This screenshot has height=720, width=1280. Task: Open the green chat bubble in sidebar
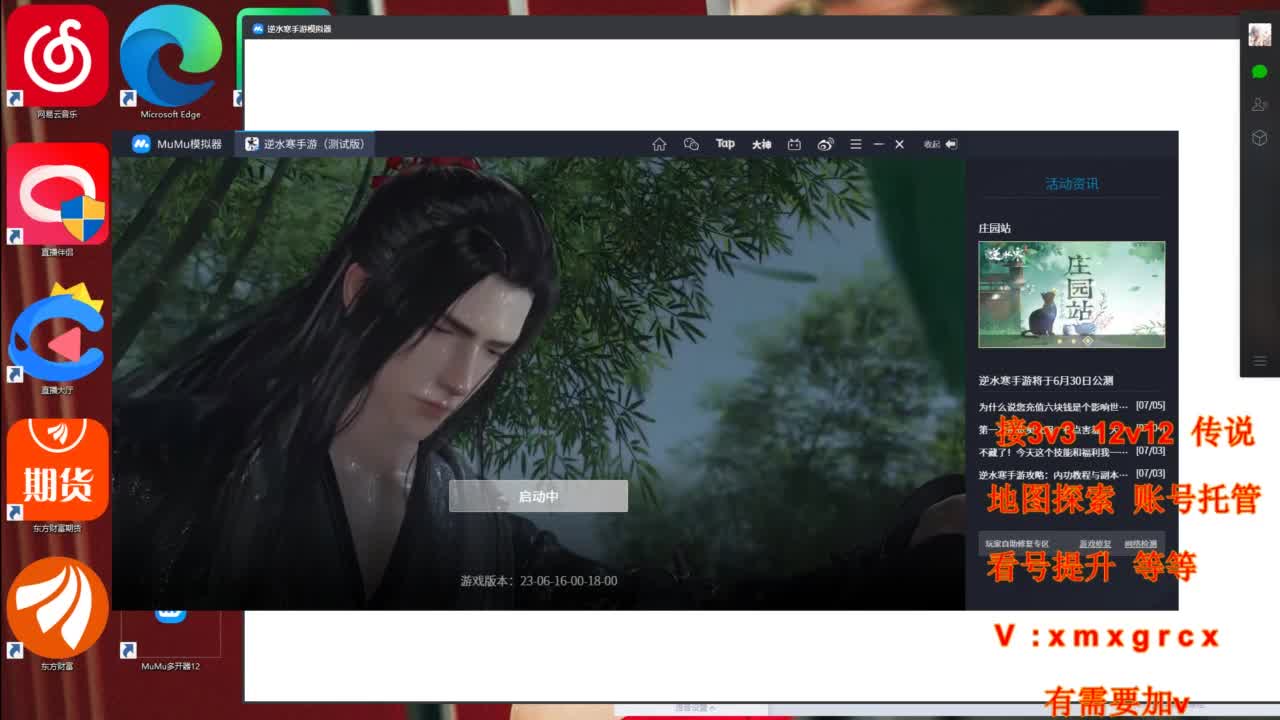pos(1259,71)
